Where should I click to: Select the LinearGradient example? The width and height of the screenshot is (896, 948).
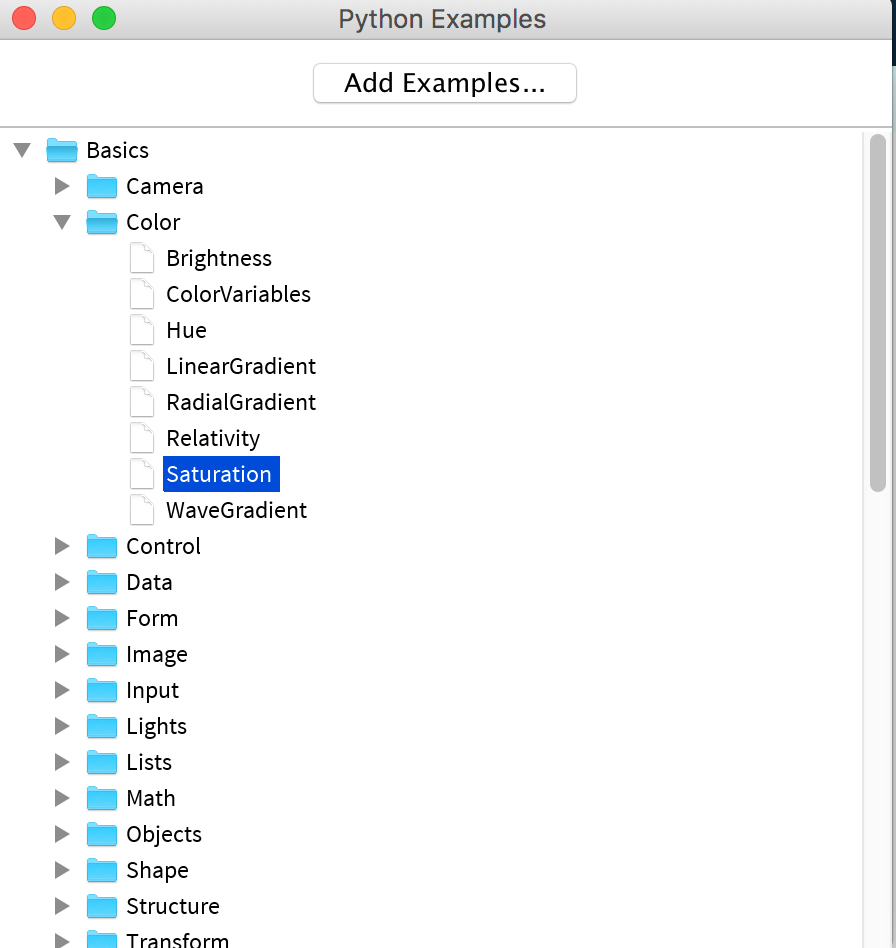click(x=241, y=366)
